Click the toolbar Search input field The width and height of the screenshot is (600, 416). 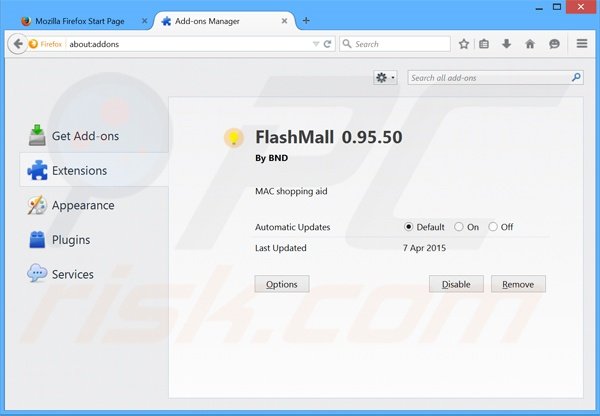point(395,44)
